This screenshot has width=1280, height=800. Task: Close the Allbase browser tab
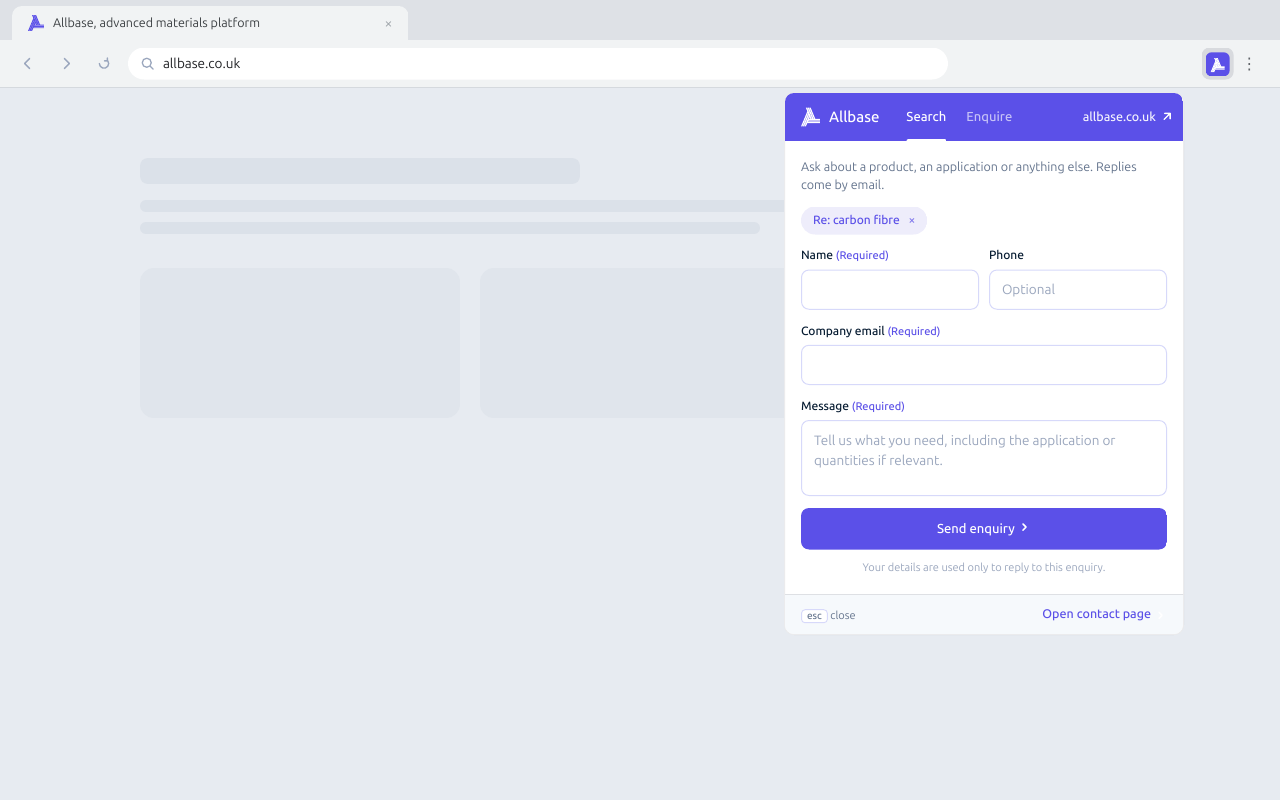point(388,24)
